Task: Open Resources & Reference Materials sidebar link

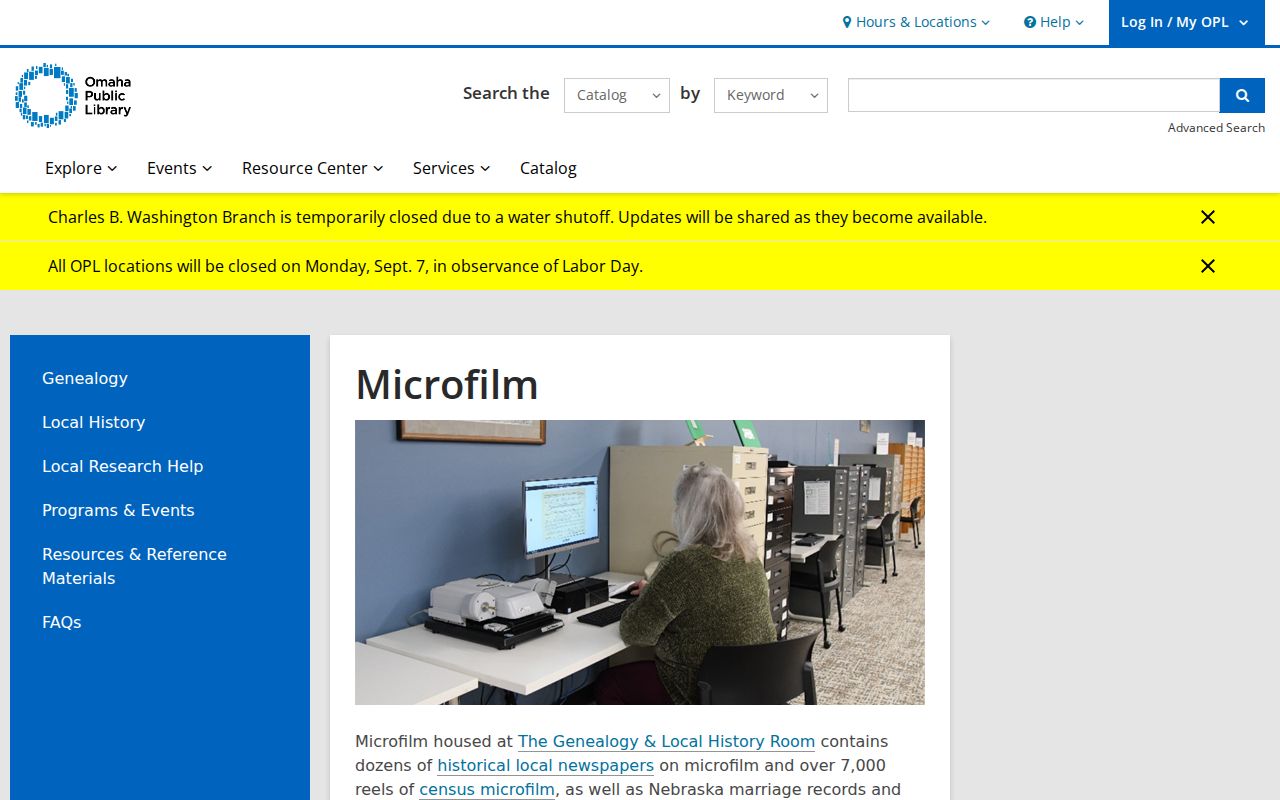Action: (x=134, y=566)
